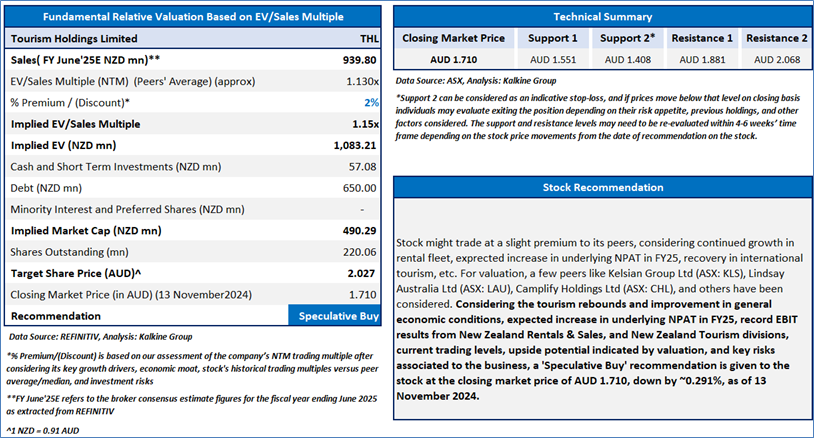This screenshot has height=438, width=814.
Task: Click the Speculative Buy recommendation cell
Action: pos(334,316)
